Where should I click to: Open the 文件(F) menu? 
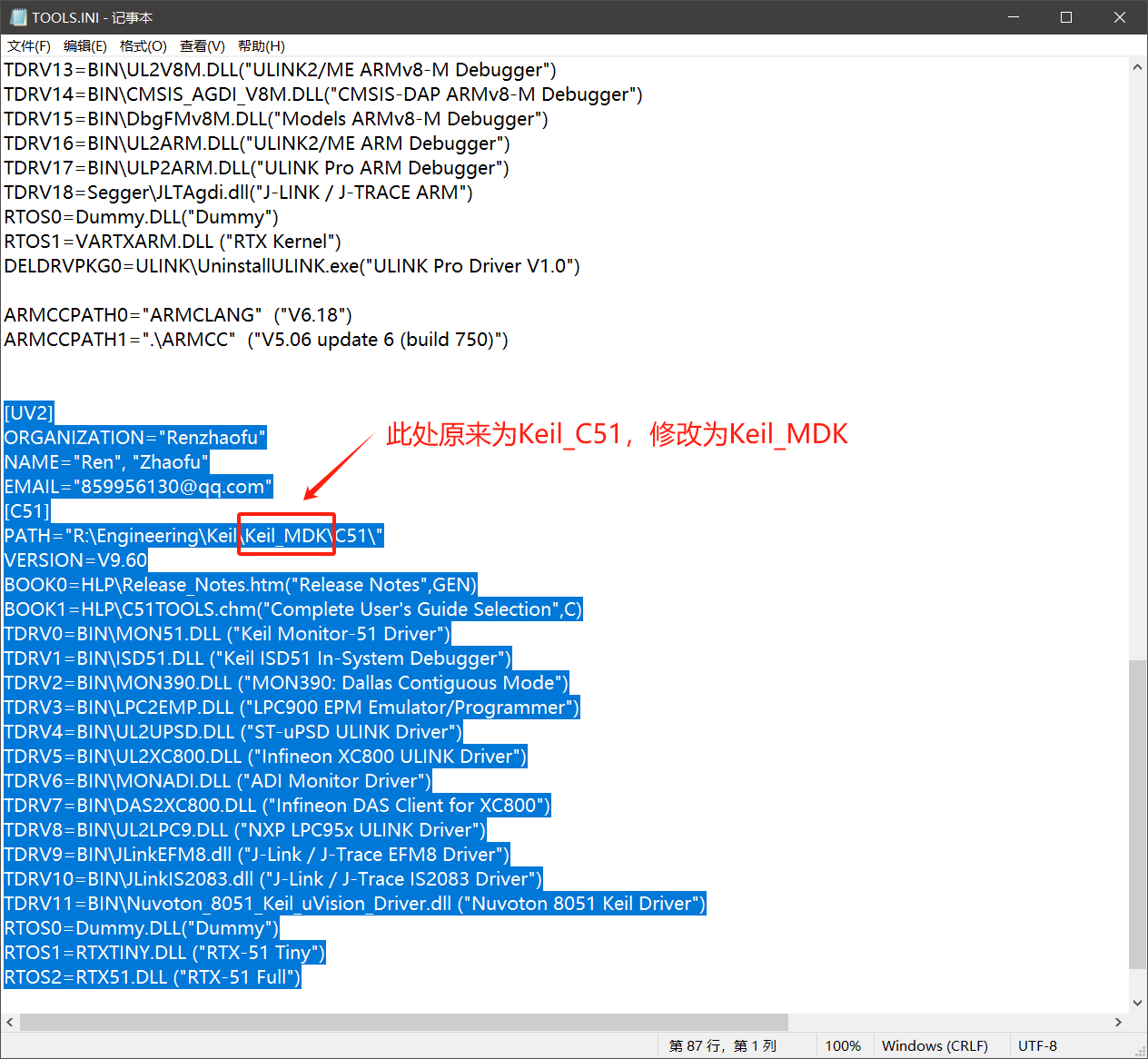[x=29, y=46]
